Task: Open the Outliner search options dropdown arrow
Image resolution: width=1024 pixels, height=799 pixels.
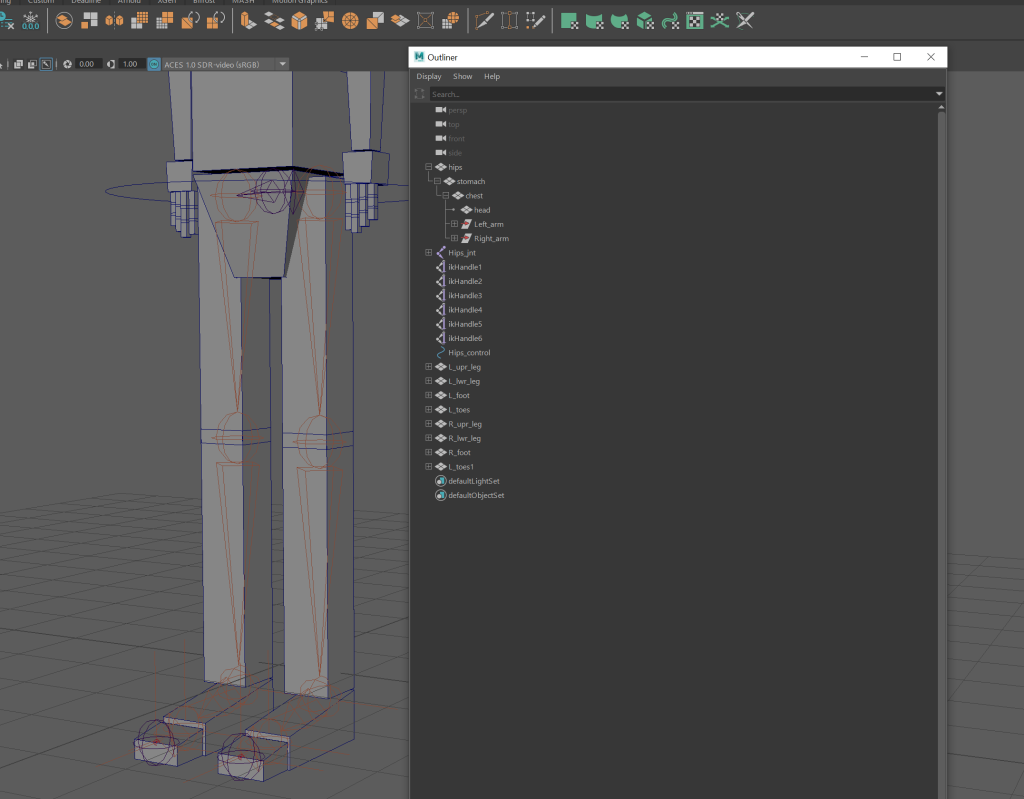Action: [x=939, y=94]
